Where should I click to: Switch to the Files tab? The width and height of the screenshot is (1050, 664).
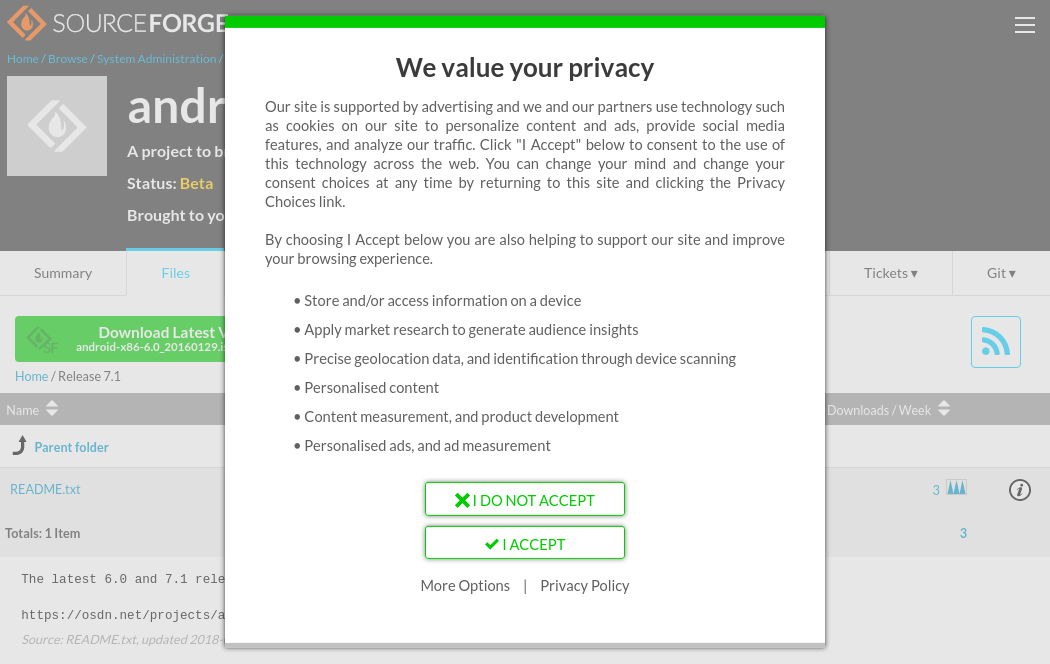click(175, 273)
